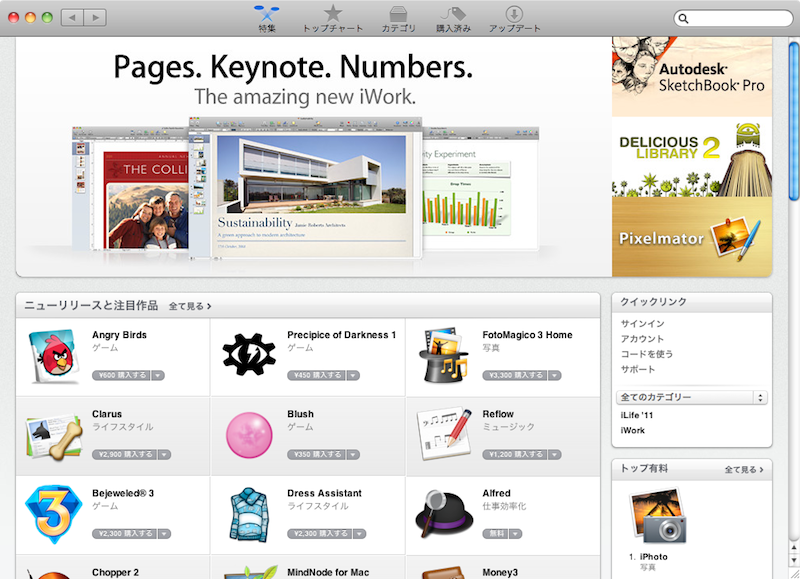Open the Chopper 2 title

click(x=115, y=572)
